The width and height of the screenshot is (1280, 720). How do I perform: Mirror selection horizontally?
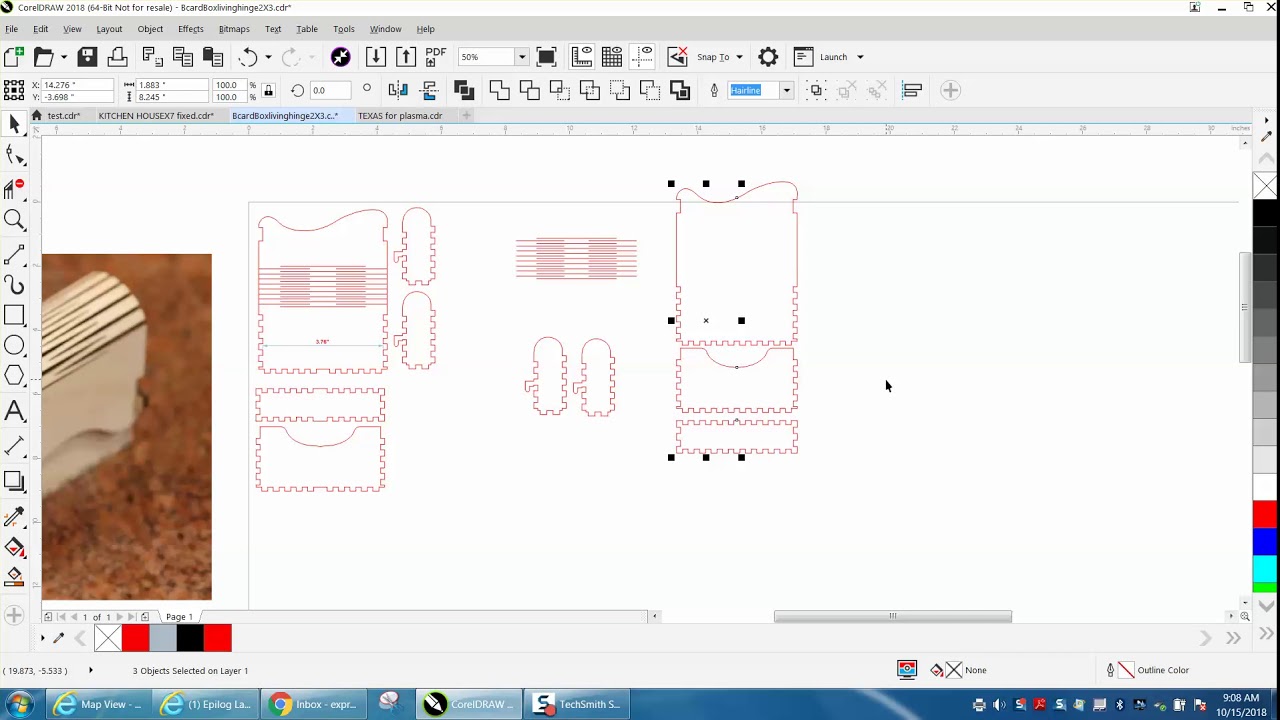398,90
